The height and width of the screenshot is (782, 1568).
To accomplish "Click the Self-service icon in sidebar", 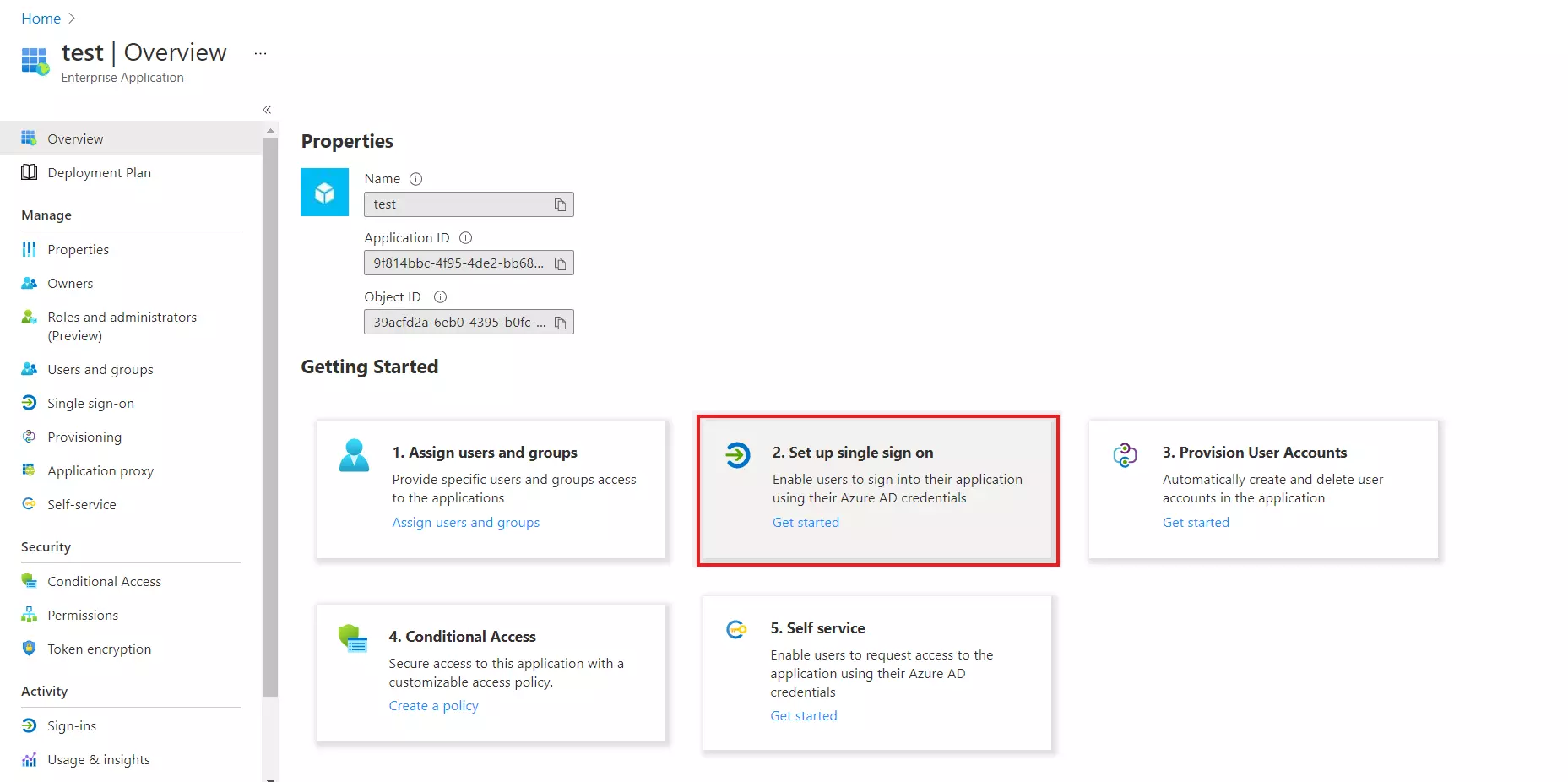I will (29, 504).
